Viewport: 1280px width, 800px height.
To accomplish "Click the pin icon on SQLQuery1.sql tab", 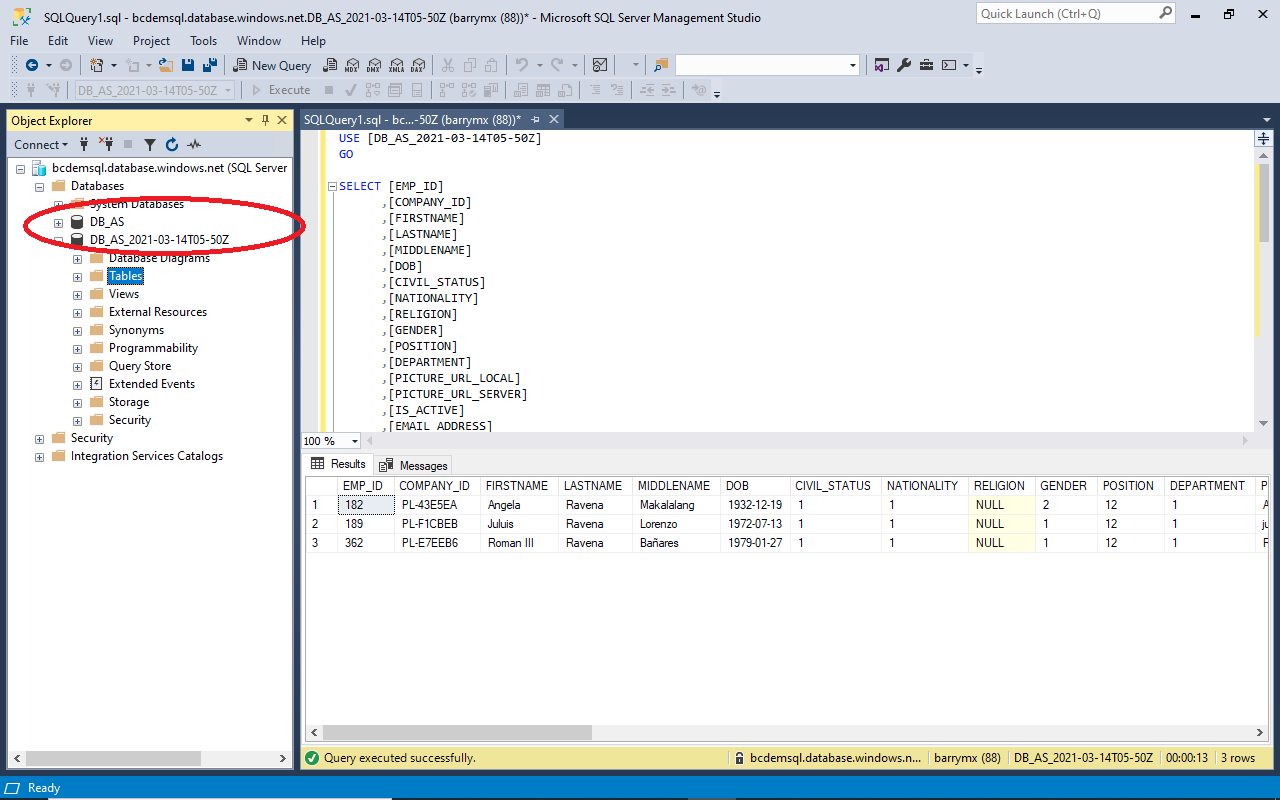I will click(x=536, y=119).
